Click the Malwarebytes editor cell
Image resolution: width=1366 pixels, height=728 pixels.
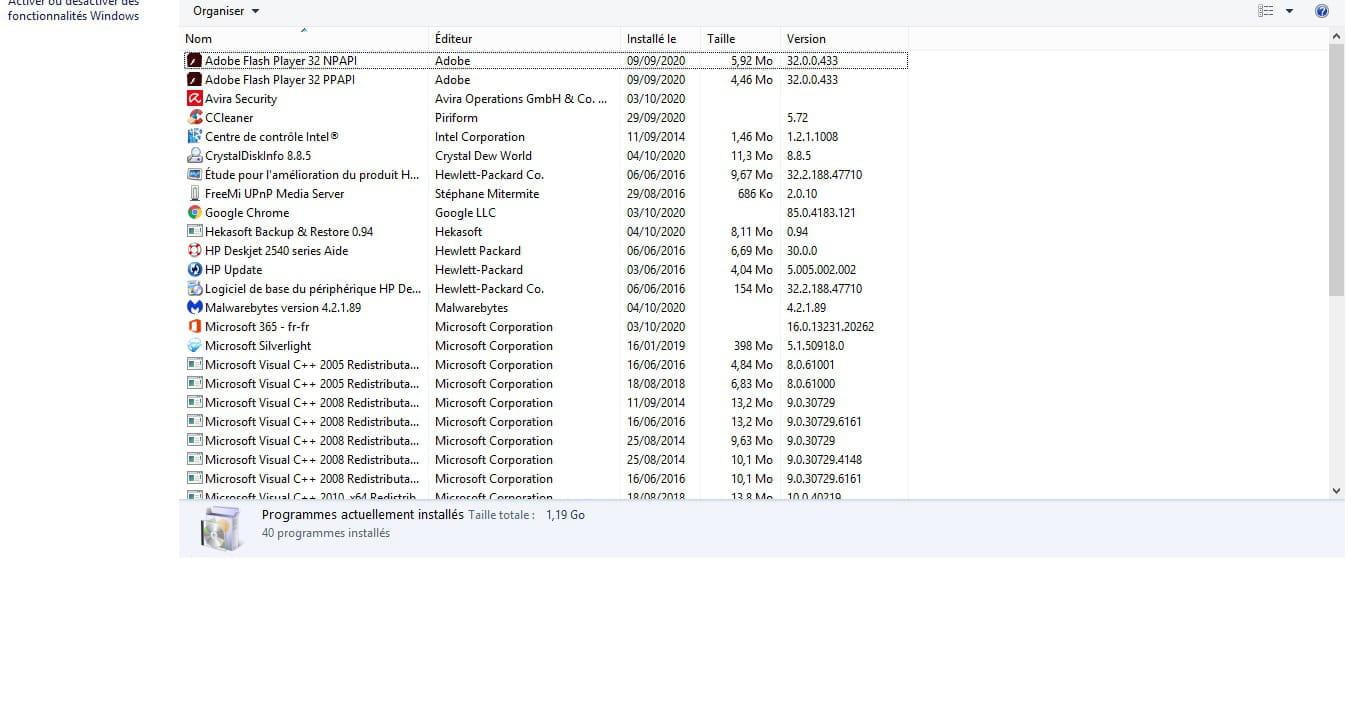pyautogui.click(x=471, y=308)
